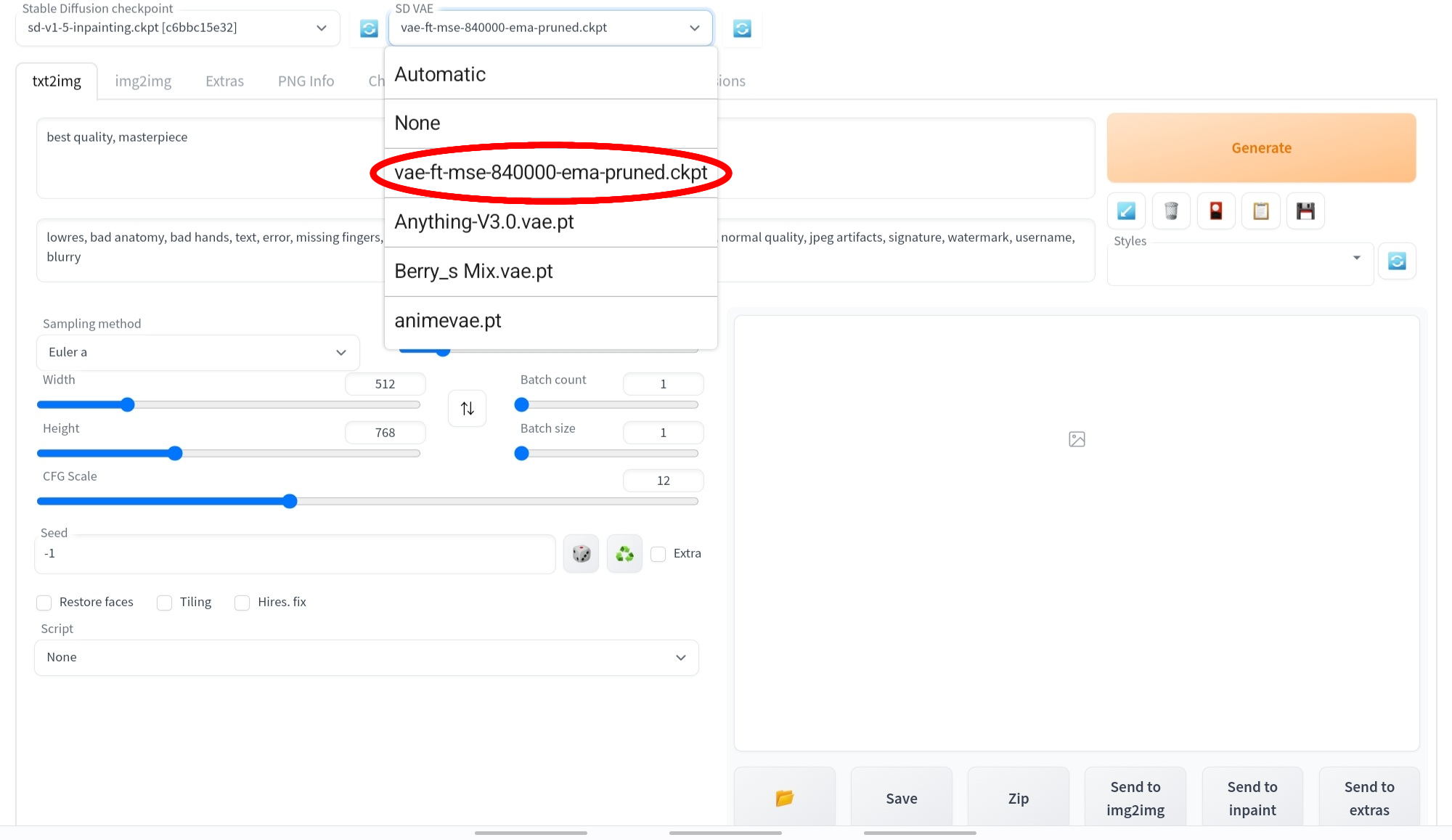This screenshot has height=840, width=1452.
Task: Enable the Hires. fix checkbox
Action: [x=242, y=603]
